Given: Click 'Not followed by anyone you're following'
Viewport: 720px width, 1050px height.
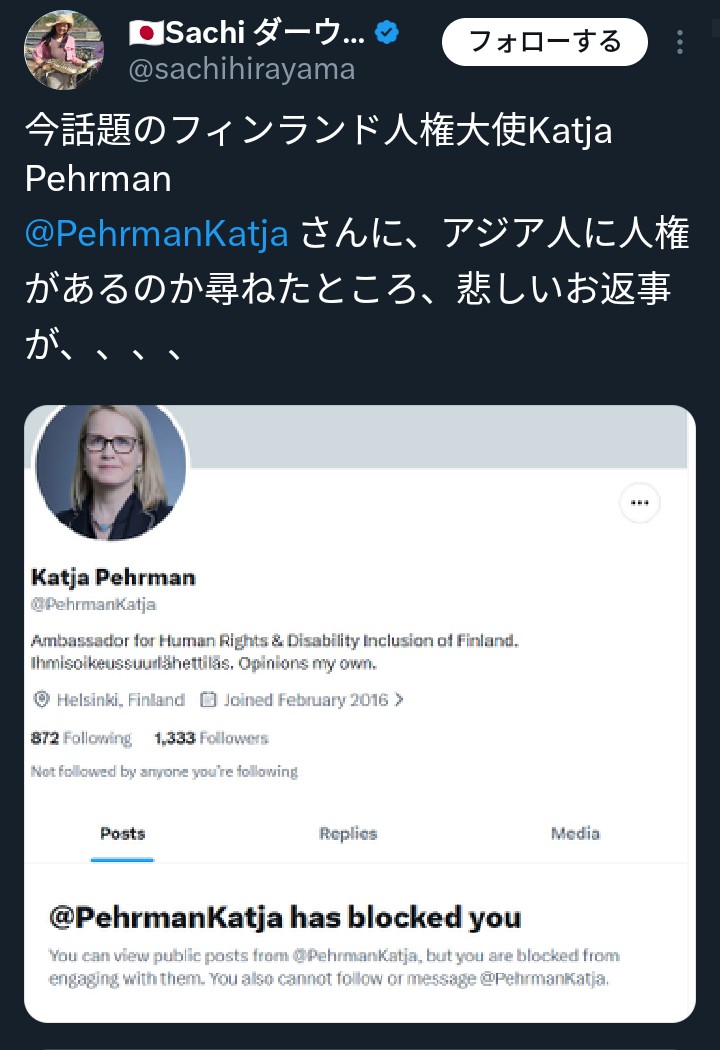Looking at the screenshot, I should (x=164, y=771).
